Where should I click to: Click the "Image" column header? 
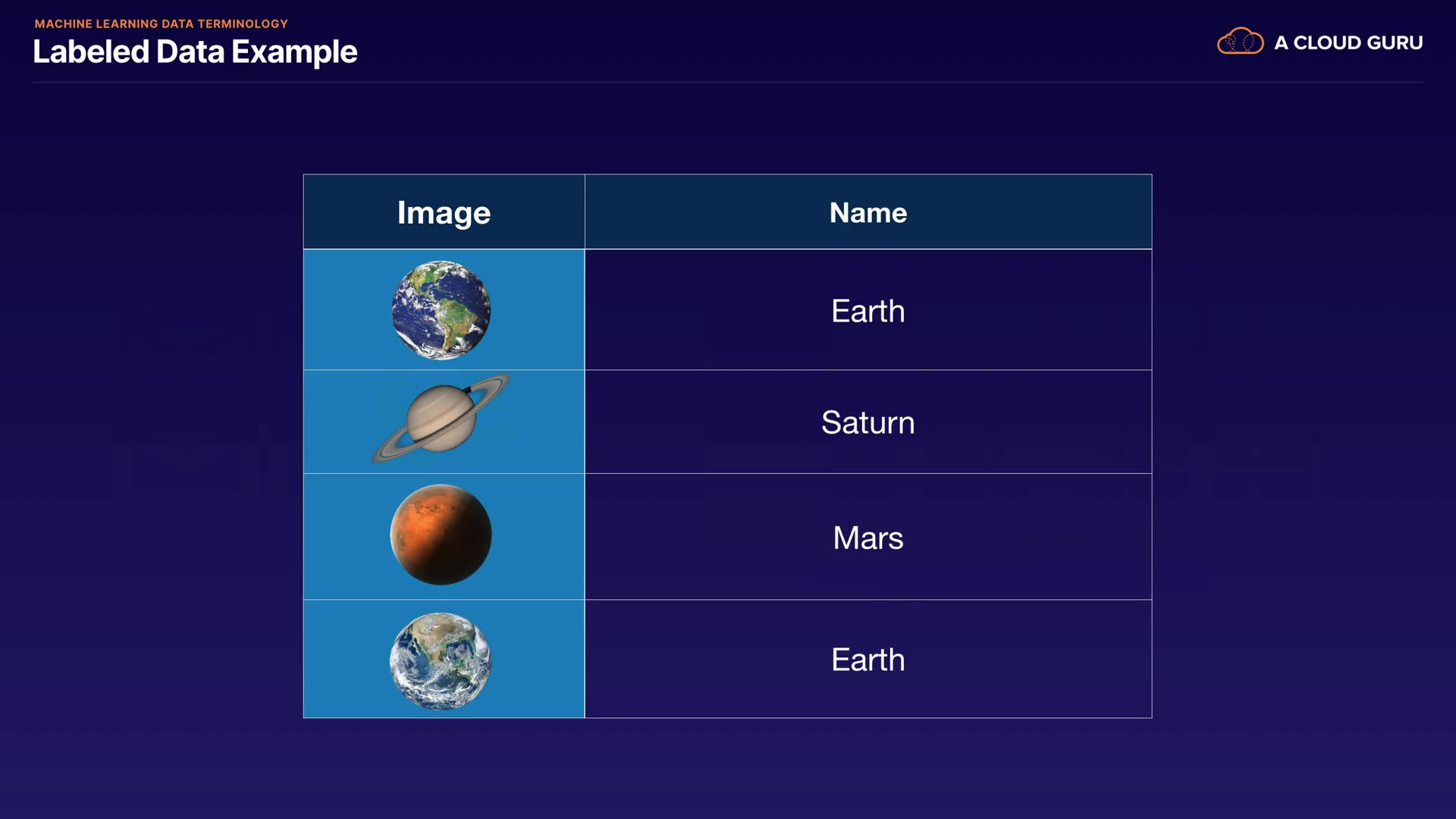click(444, 212)
